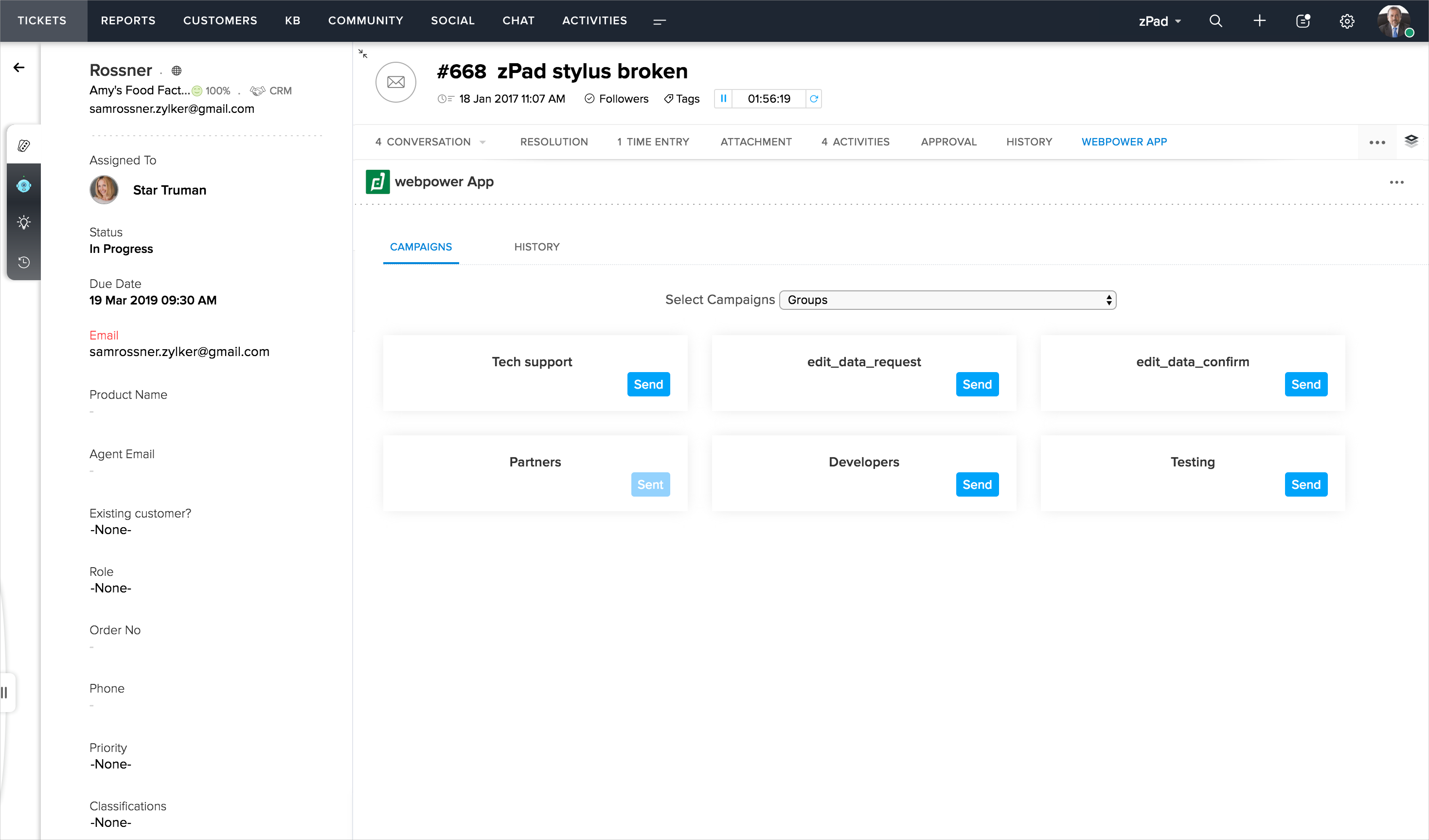Send the Tech support campaign
This screenshot has height=840, width=1429.
click(648, 385)
